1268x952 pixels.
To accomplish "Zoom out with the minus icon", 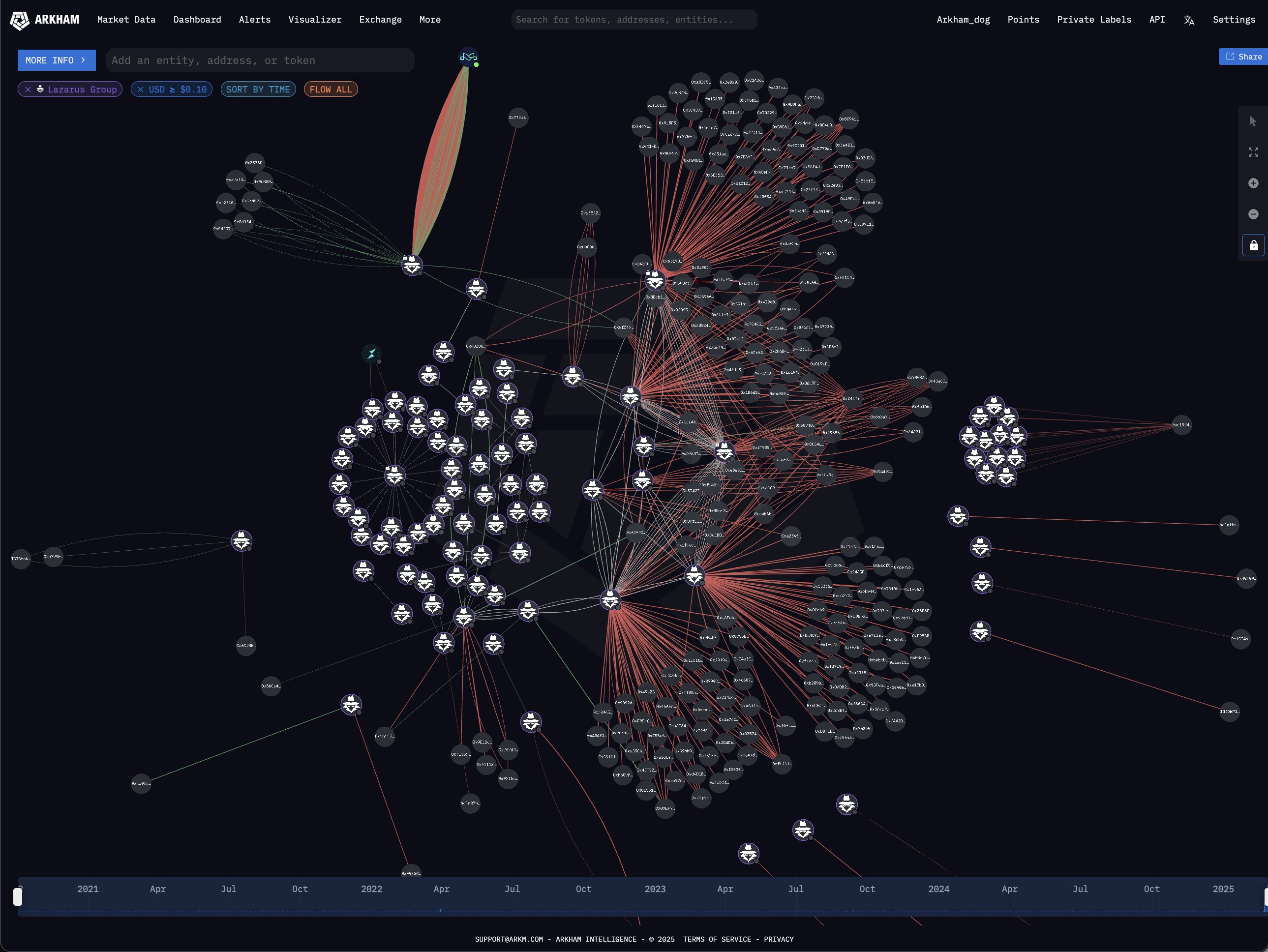I will click(x=1253, y=214).
